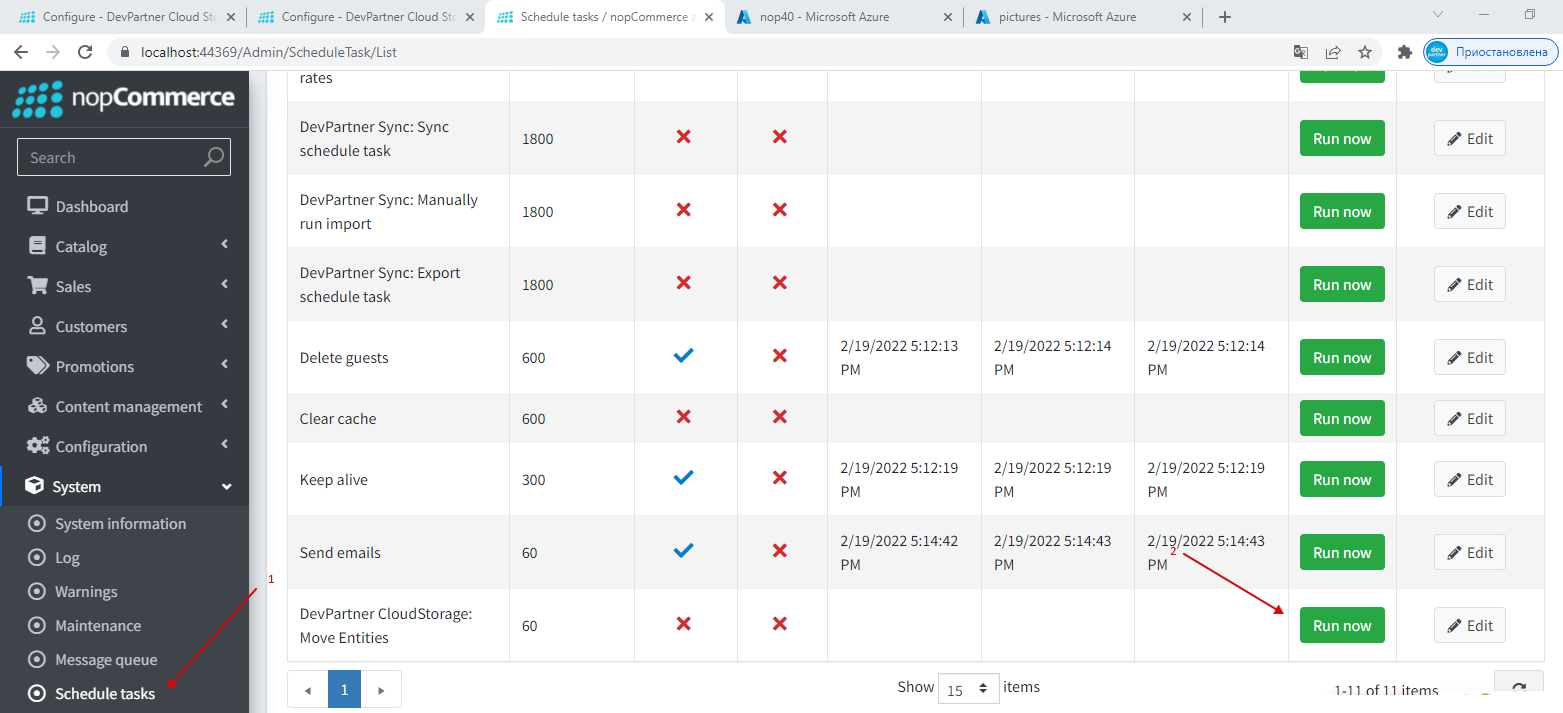Edit the CloudStorage Move Entities row

pos(1469,625)
